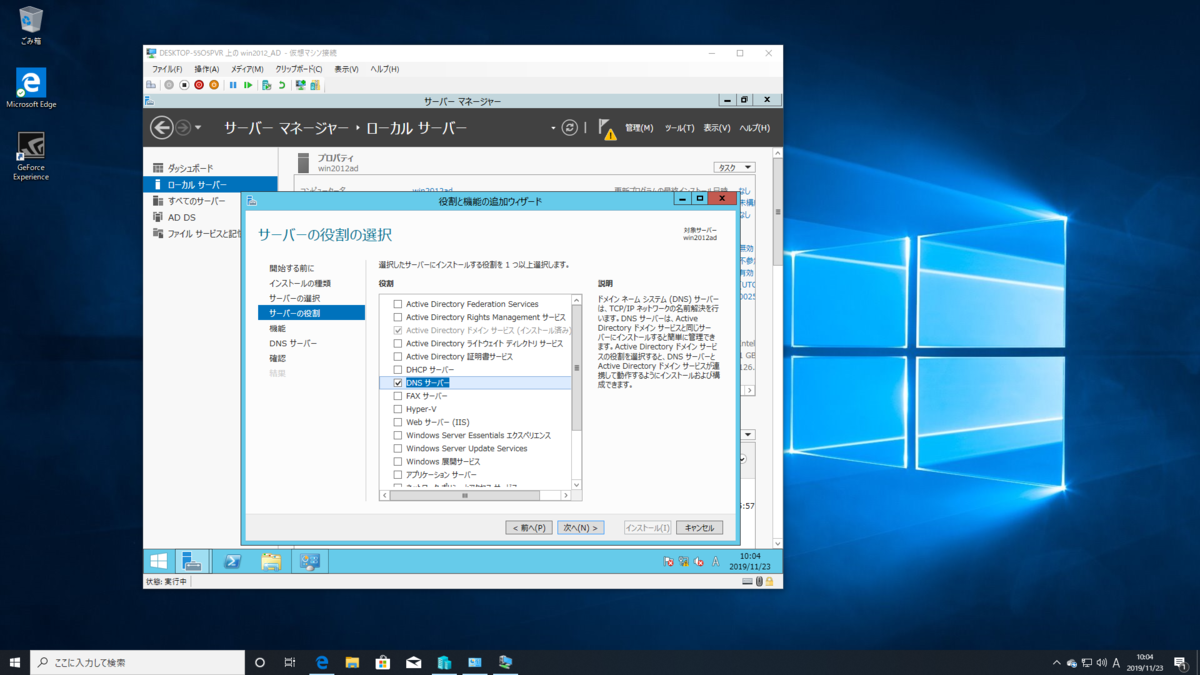This screenshot has width=1200, height=675.
Task: Open File Explorer in VM taskbar
Action: (271, 562)
